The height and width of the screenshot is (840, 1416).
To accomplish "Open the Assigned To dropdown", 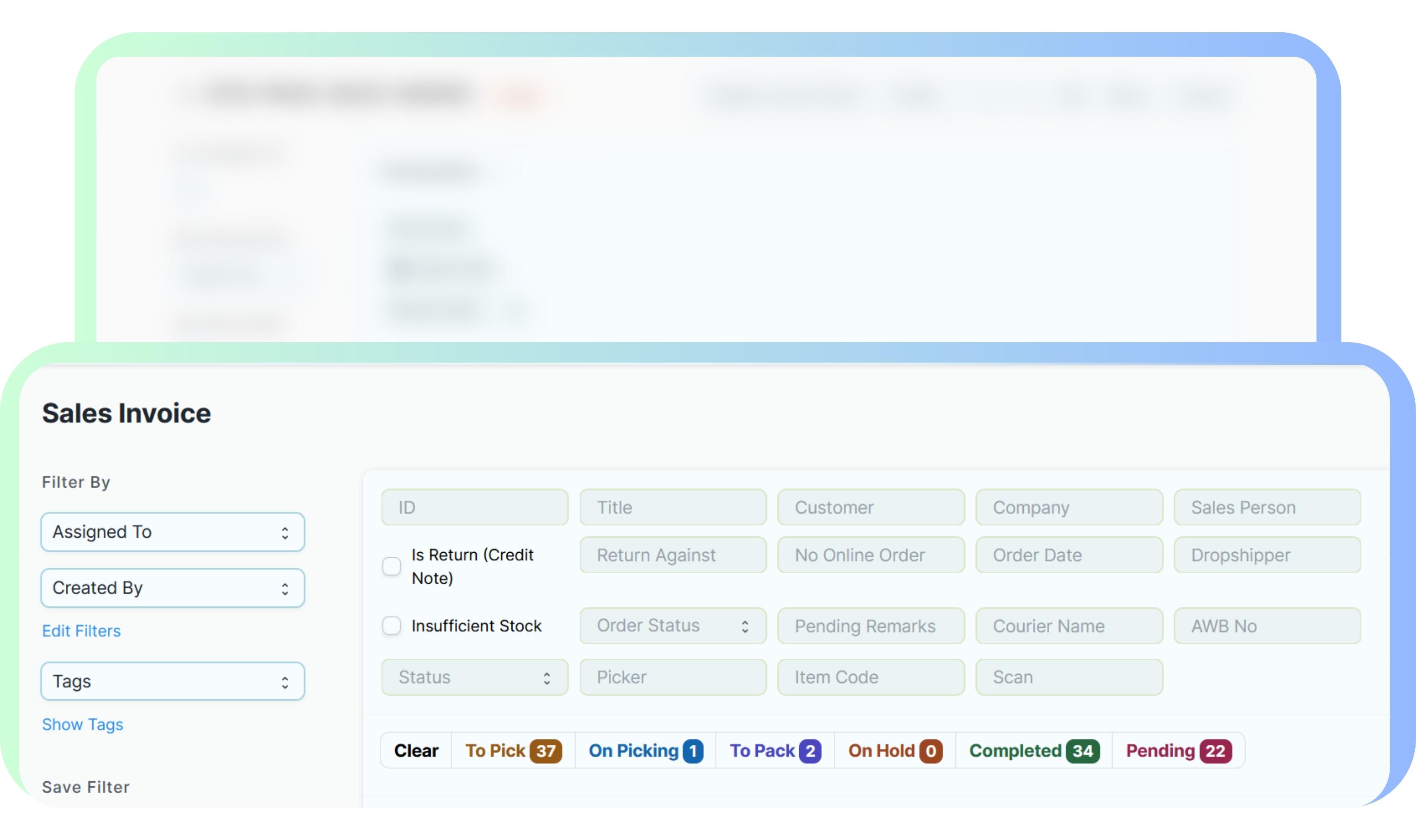I will click(173, 532).
